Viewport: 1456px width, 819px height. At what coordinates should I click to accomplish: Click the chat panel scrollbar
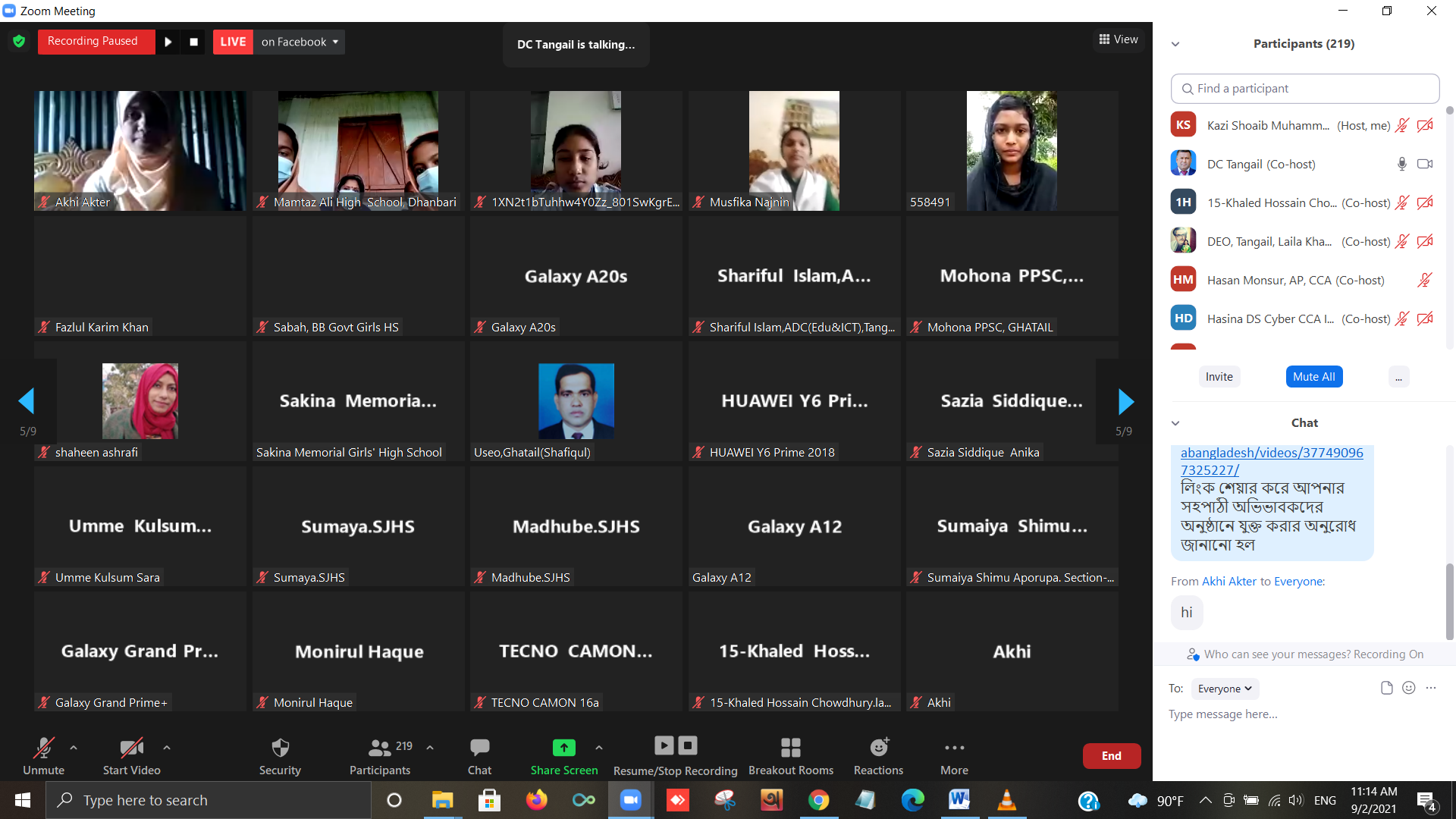point(1450,601)
